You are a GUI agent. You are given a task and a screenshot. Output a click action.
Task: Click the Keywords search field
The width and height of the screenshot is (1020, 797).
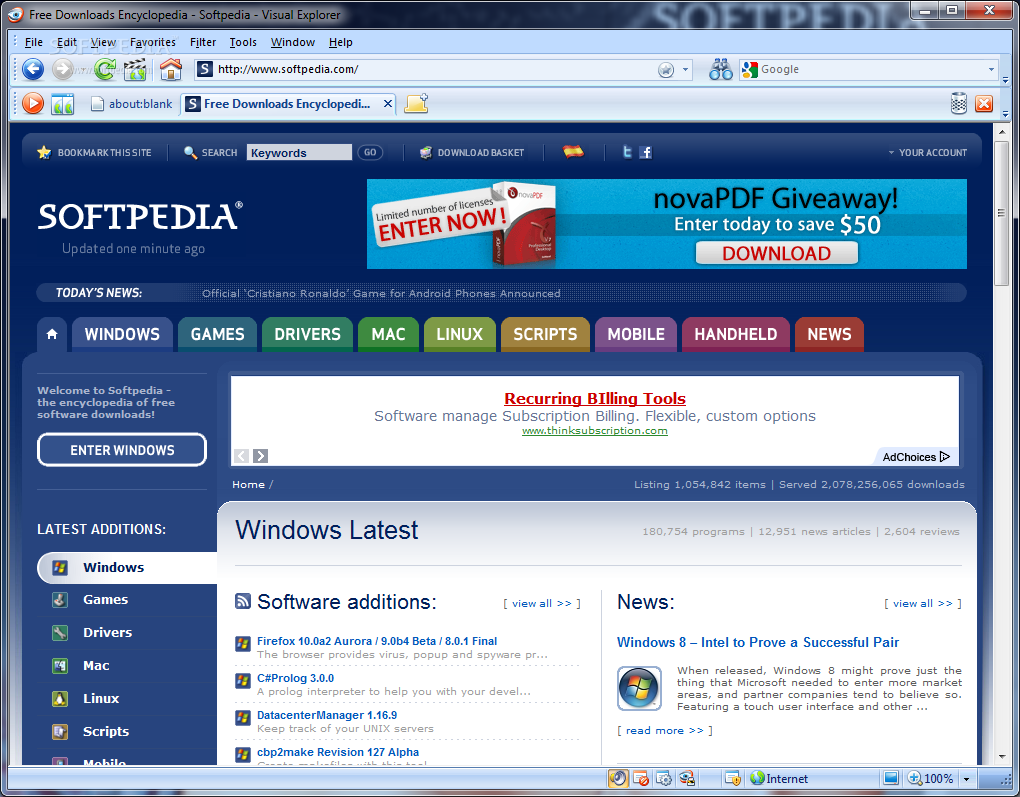click(299, 152)
